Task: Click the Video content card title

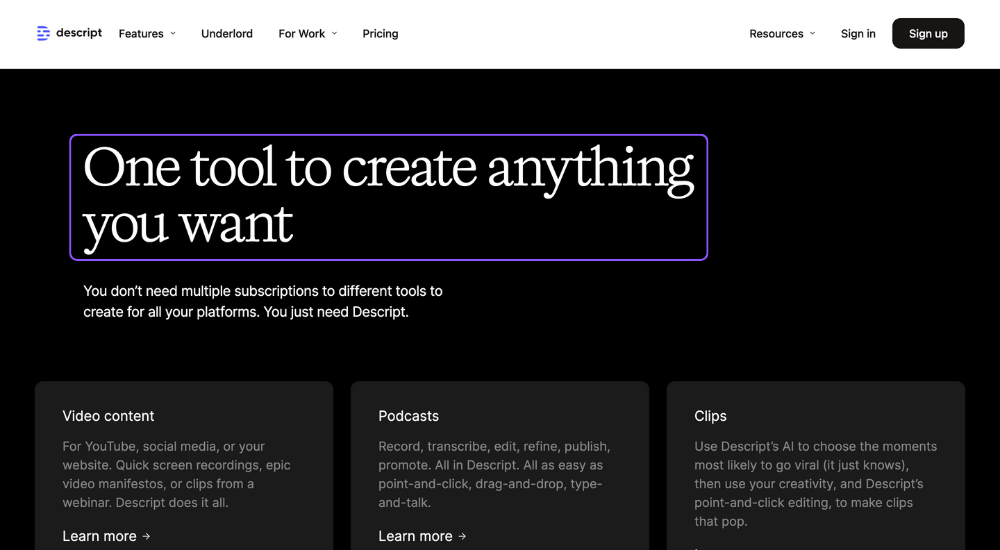Action: 108,416
